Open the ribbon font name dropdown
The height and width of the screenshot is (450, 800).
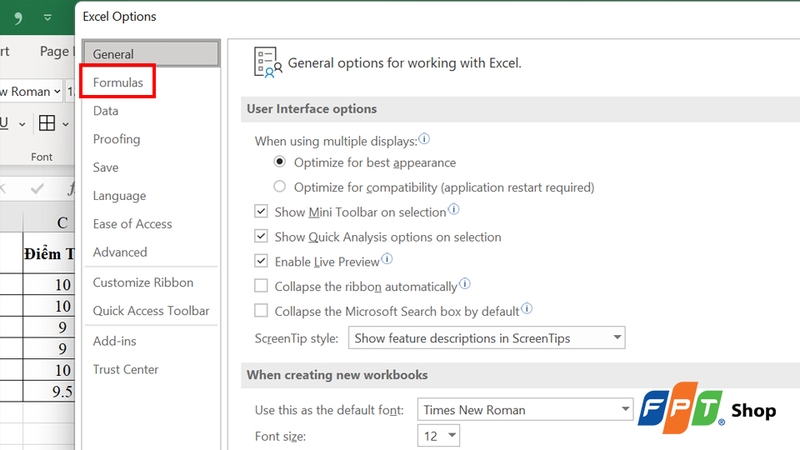pyautogui.click(x=57, y=92)
